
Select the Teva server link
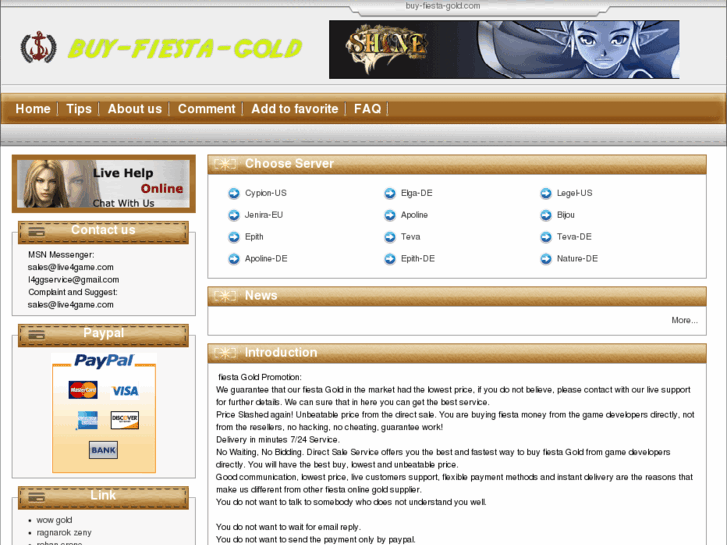click(410, 237)
